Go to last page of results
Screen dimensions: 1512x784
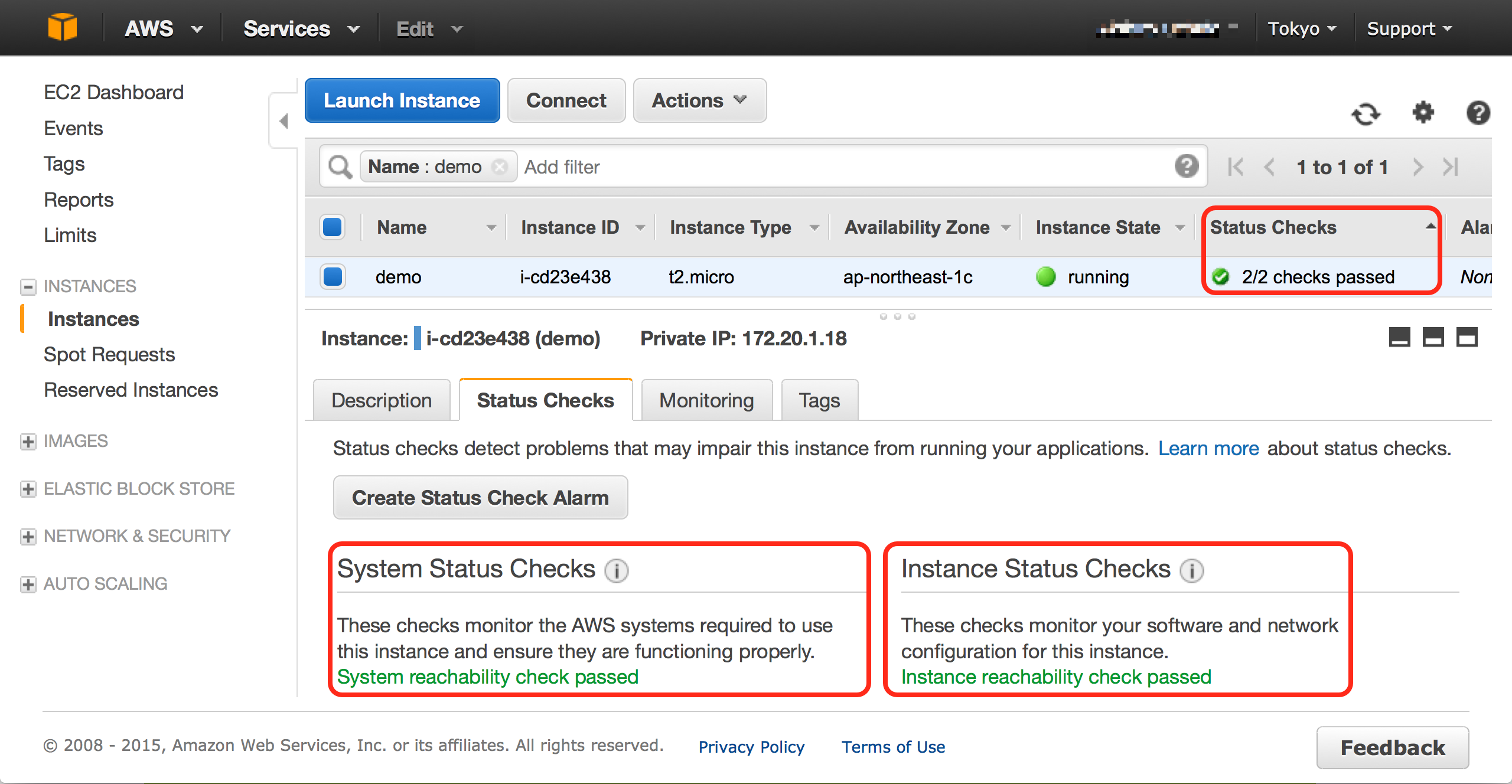[x=1451, y=167]
